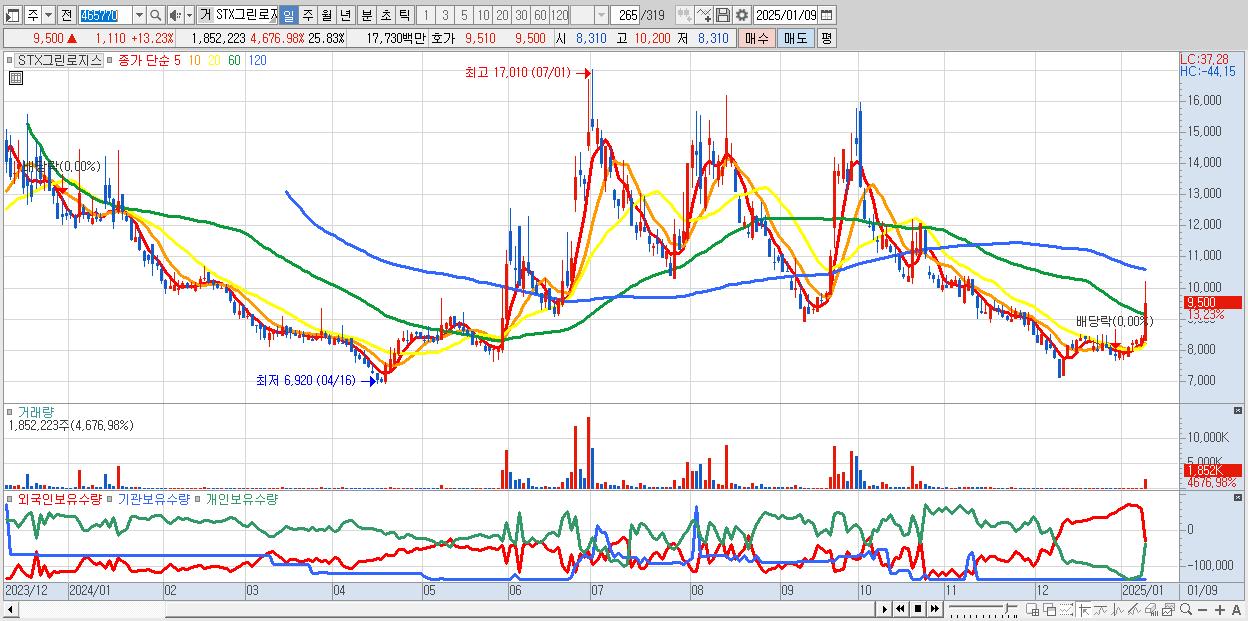The image size is (1248, 621).
Task: Open the calendar picker icon
Action: coord(827,15)
